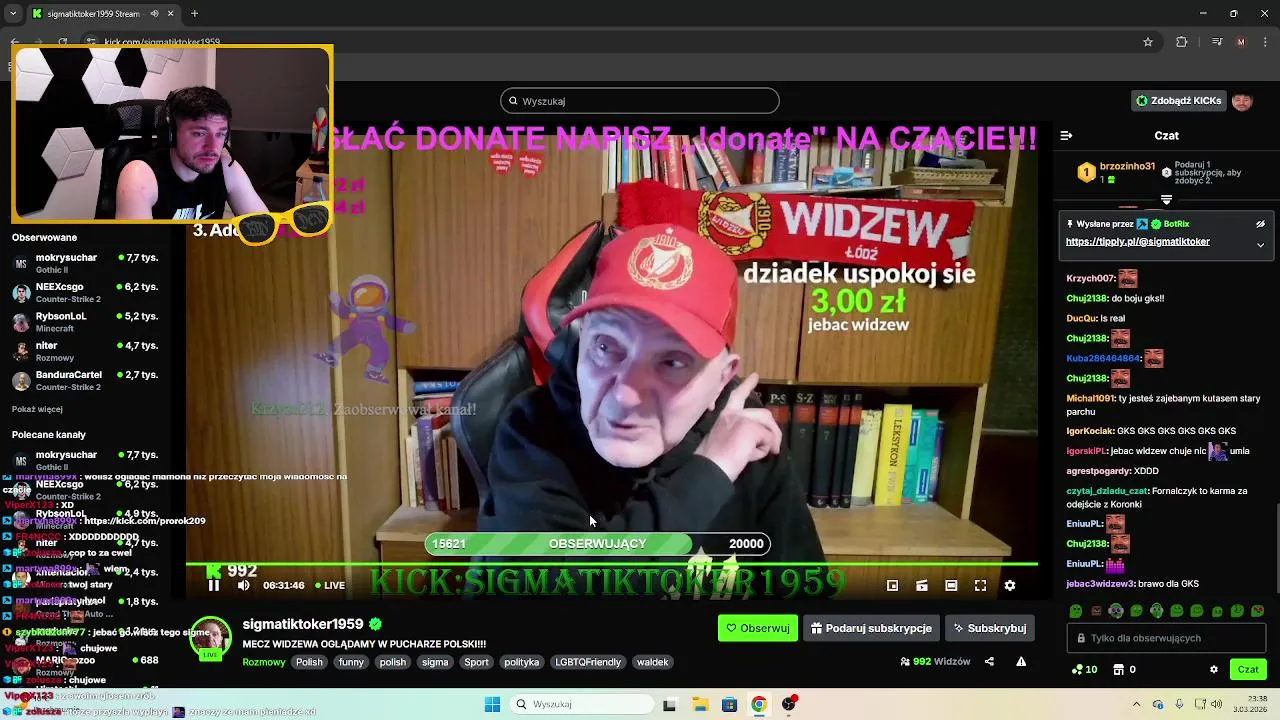Jump to LIVE indicator in player
Screen dimensions: 1280x720
tap(330, 586)
